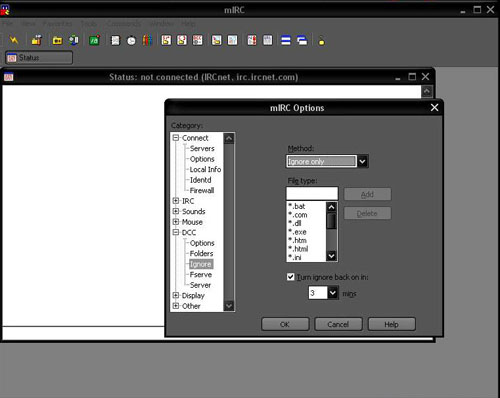Click the Help button in mIRC Options
Screen dimensions: 500x398
click(x=391, y=324)
